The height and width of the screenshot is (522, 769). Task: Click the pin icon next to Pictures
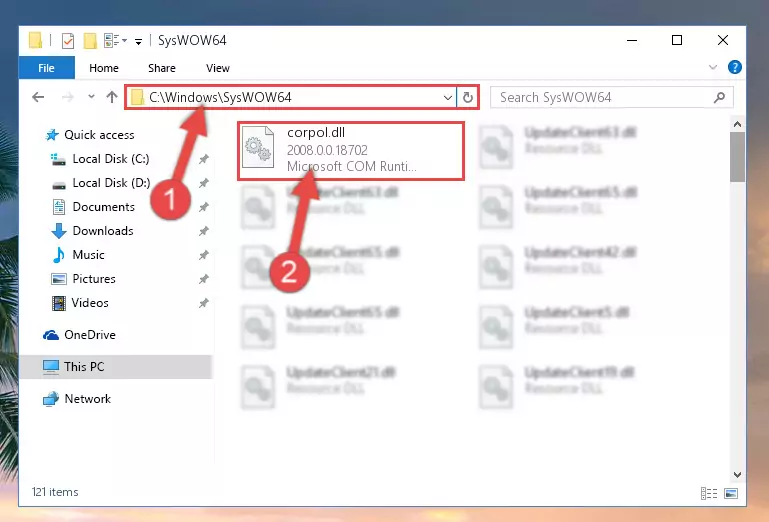pyautogui.click(x=204, y=279)
